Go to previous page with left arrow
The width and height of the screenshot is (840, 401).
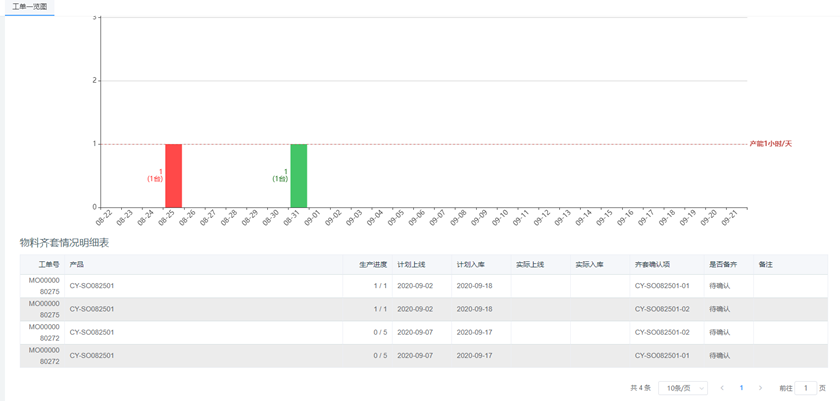[722, 387]
